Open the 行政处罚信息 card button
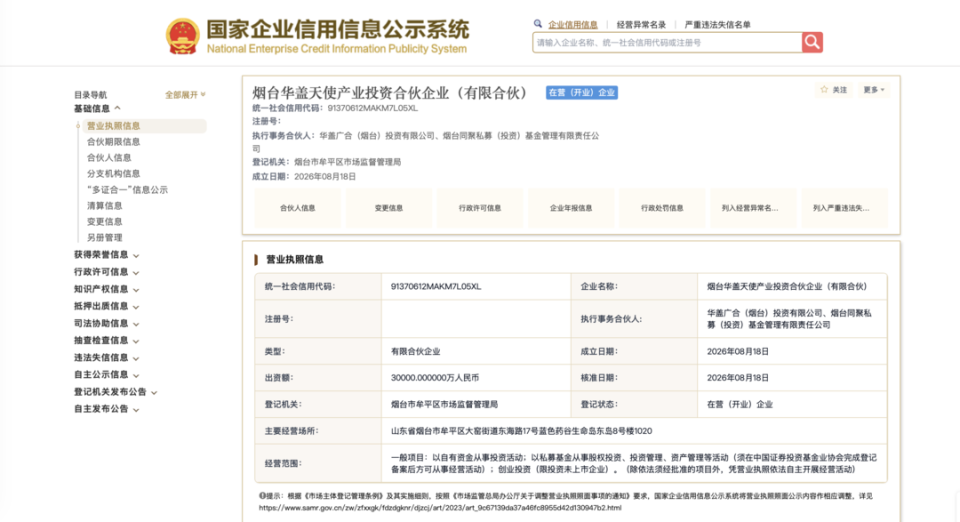Viewport: 960px width, 522px height. [662, 208]
